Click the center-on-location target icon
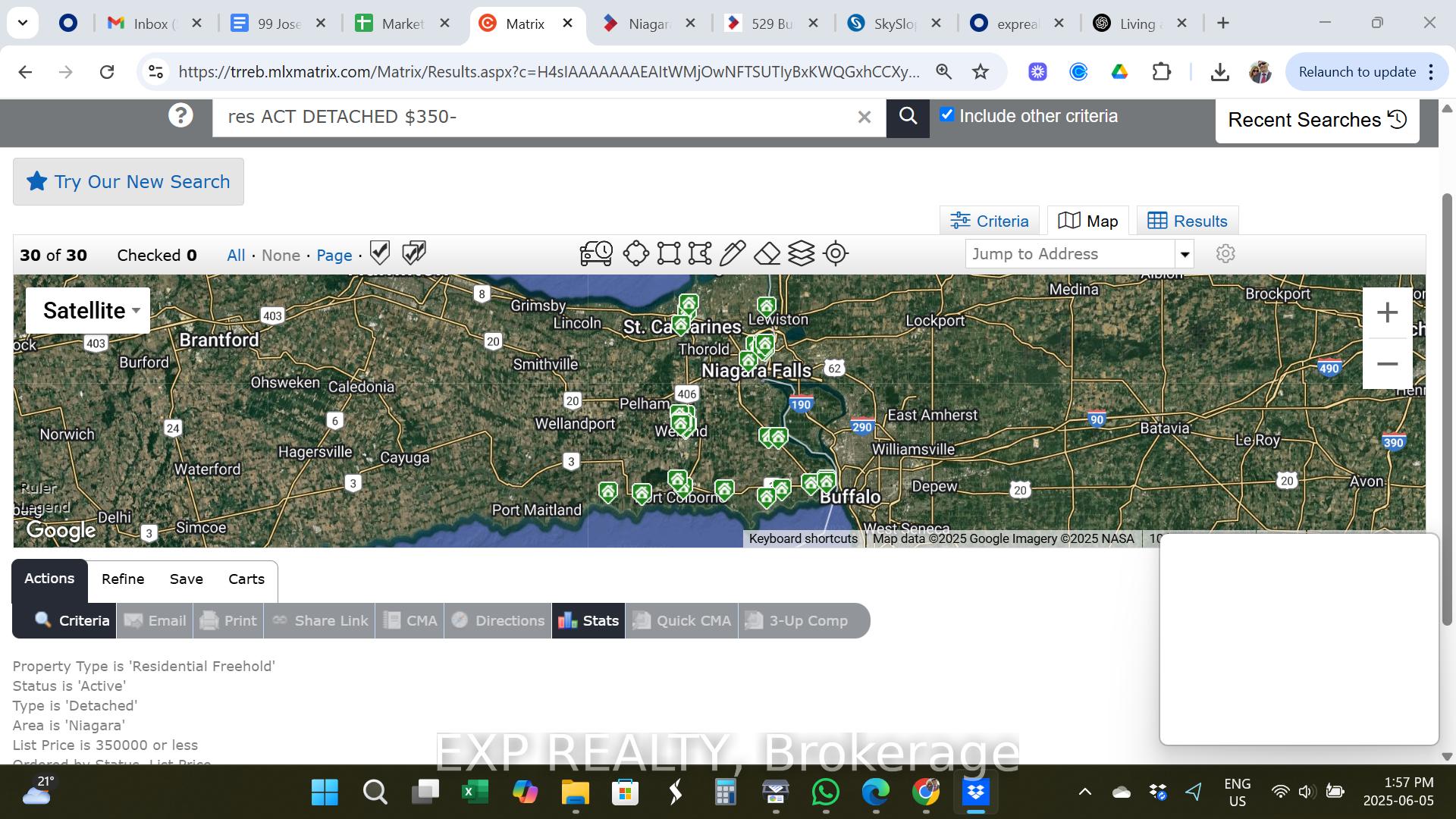Screen dimensions: 1456x819 pos(835,253)
